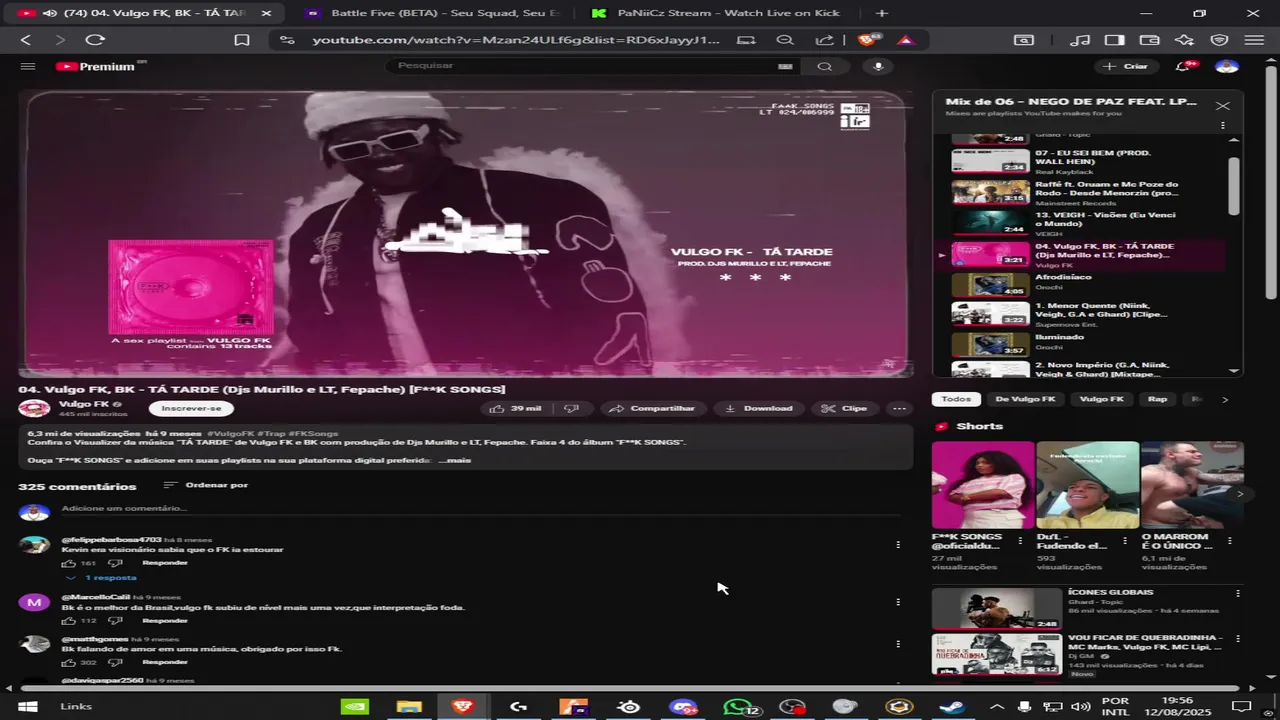The width and height of the screenshot is (1280, 720).
Task: Open the on-screen keyboard icon in search box
Action: [785, 66]
